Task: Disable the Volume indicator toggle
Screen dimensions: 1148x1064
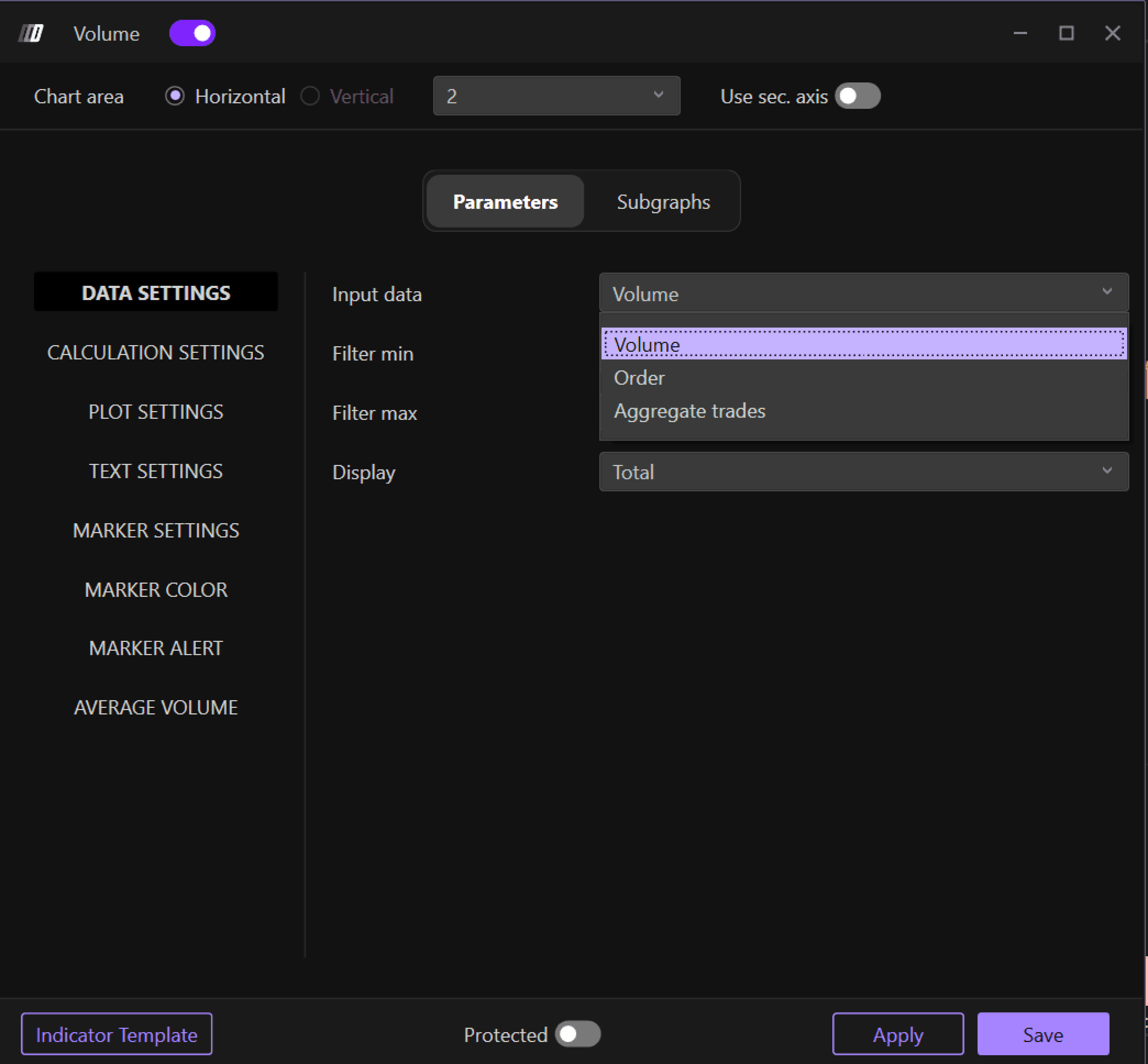Action: 192,34
